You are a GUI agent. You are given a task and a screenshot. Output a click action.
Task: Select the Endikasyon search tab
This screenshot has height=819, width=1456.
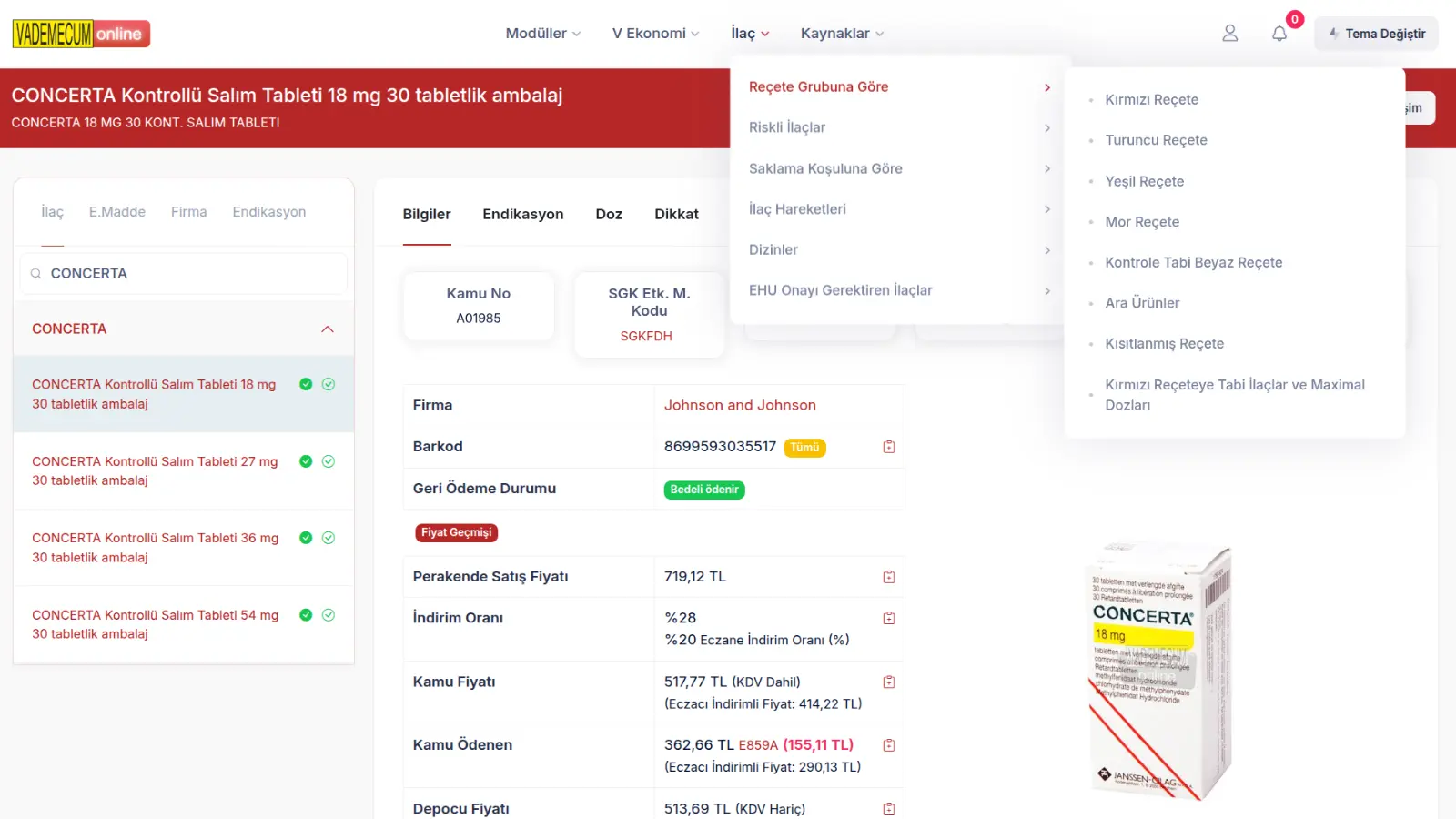268,212
